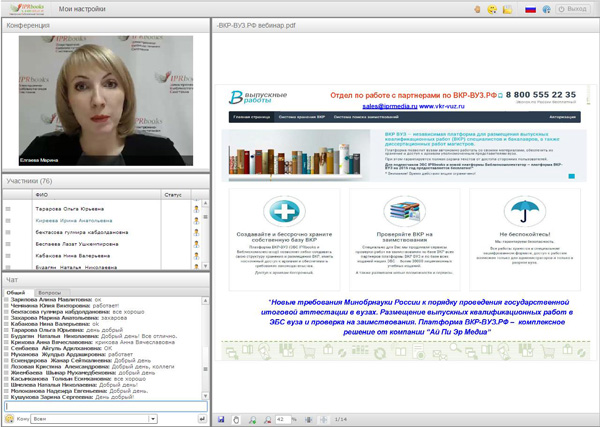
Task: Click the Статус column header
Action: tap(176, 195)
